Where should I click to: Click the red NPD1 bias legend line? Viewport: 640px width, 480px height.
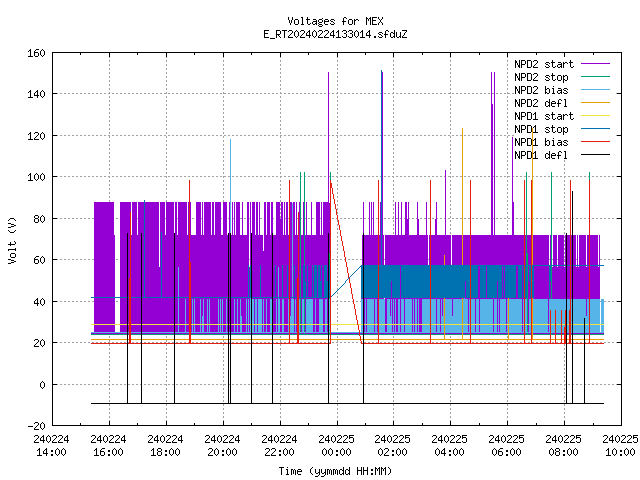(x=595, y=142)
